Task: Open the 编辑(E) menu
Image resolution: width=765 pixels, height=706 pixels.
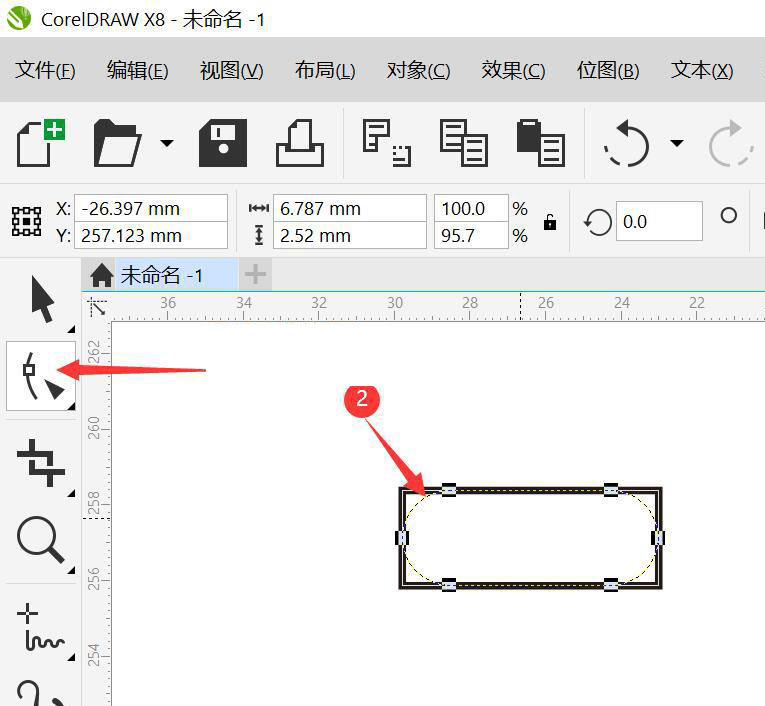Action: click(138, 70)
